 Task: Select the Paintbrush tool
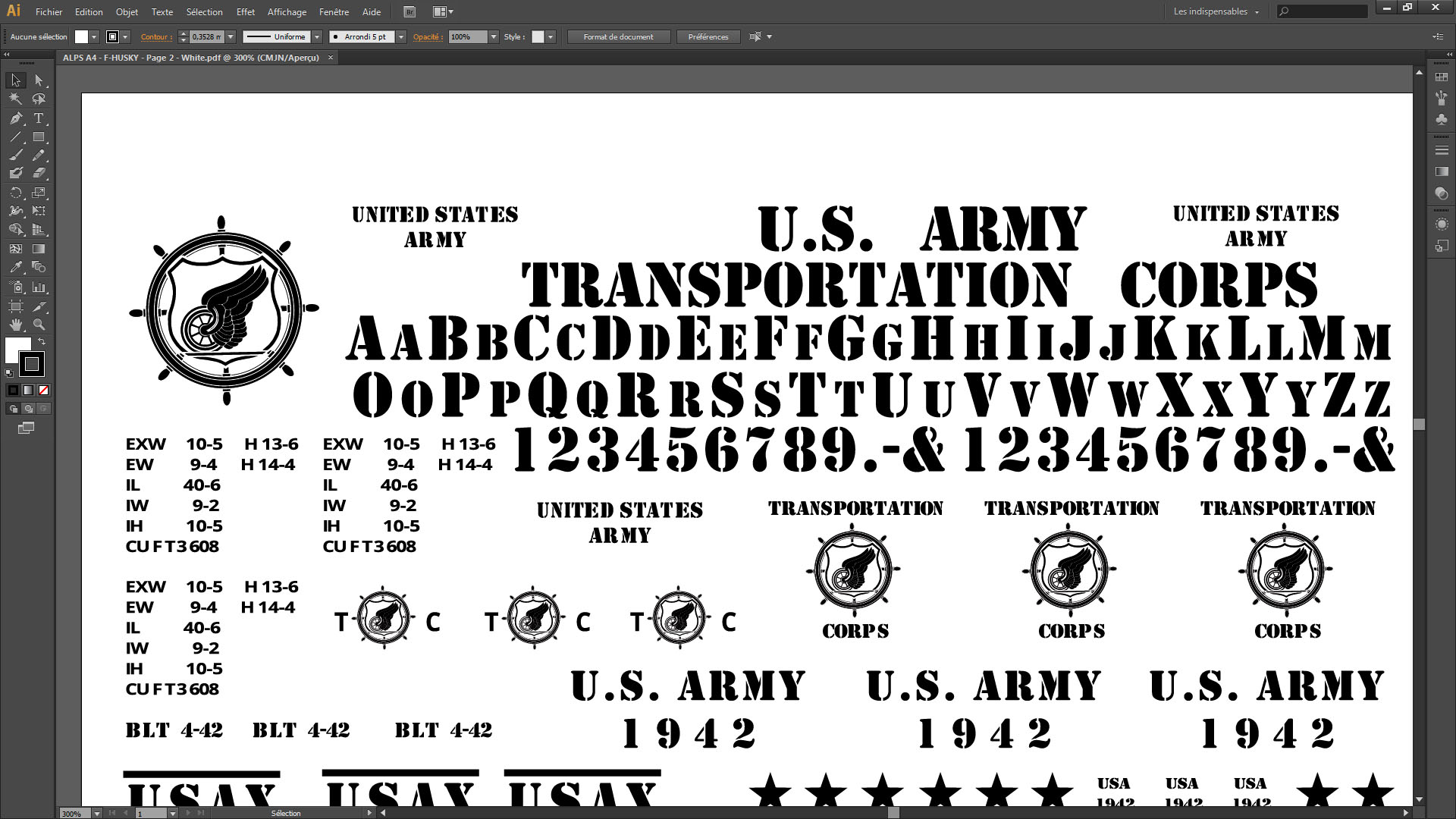15,155
